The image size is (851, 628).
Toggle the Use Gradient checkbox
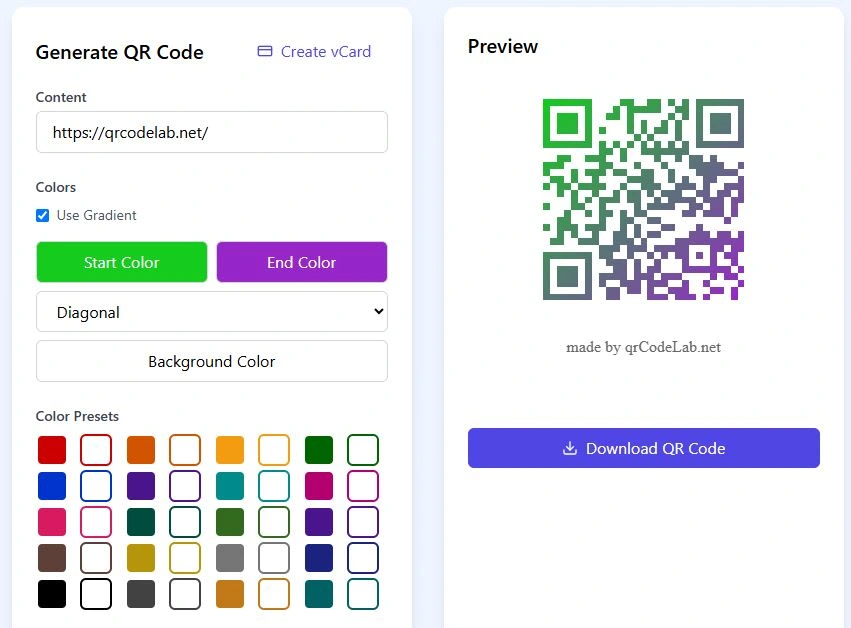click(42, 215)
